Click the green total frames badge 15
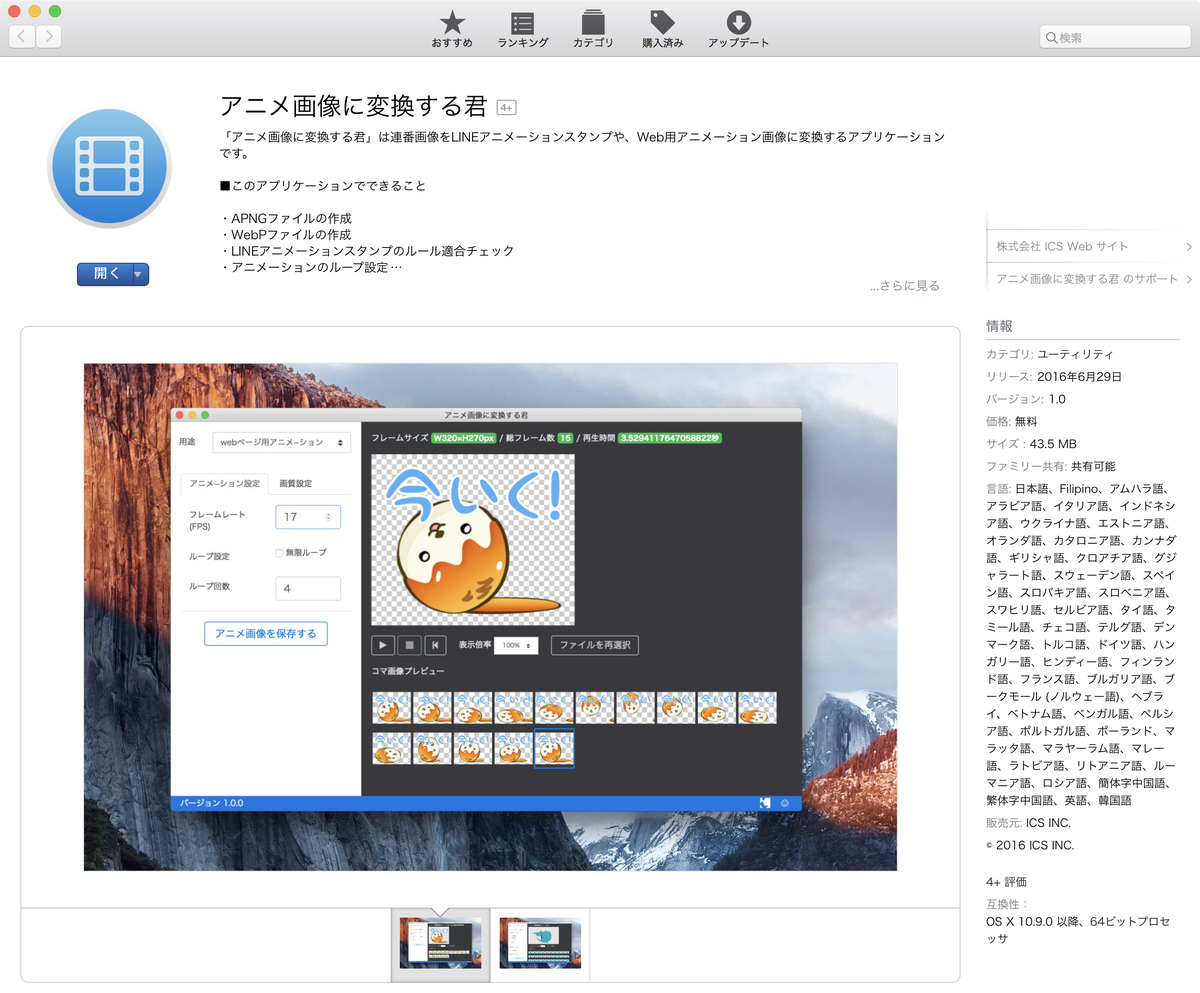 pos(565,439)
